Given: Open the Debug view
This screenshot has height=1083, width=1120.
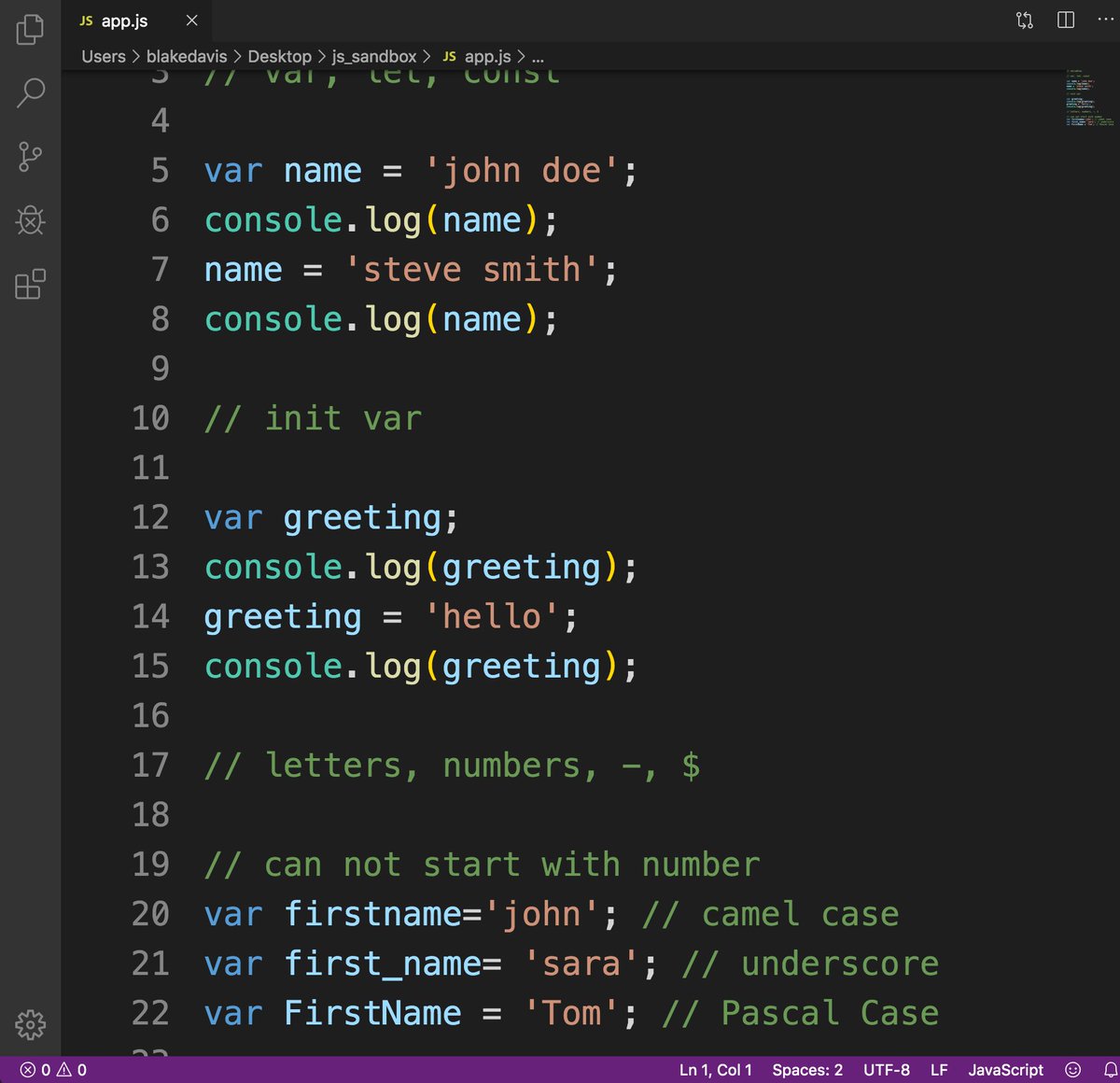Looking at the screenshot, I should point(30,220).
